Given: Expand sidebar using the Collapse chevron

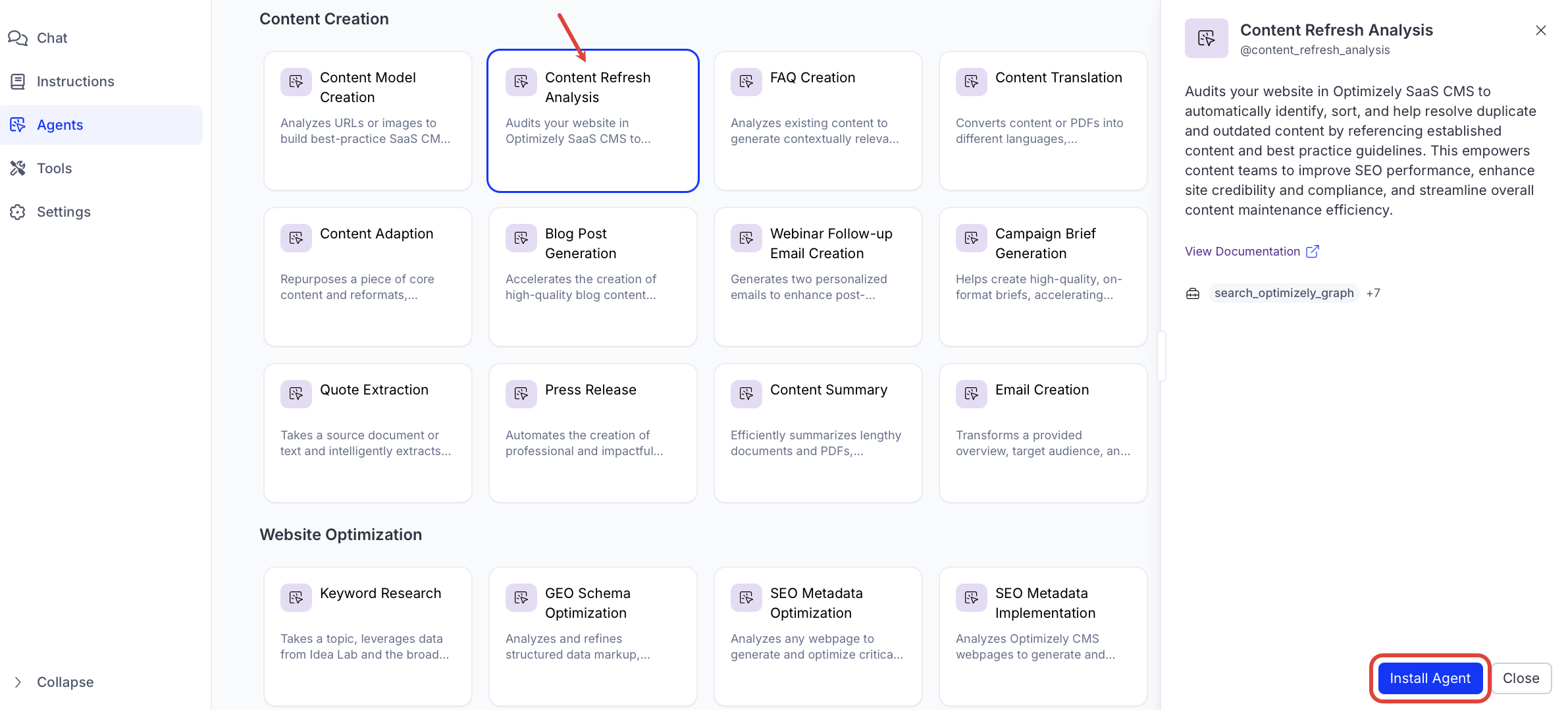Looking at the screenshot, I should (x=18, y=682).
